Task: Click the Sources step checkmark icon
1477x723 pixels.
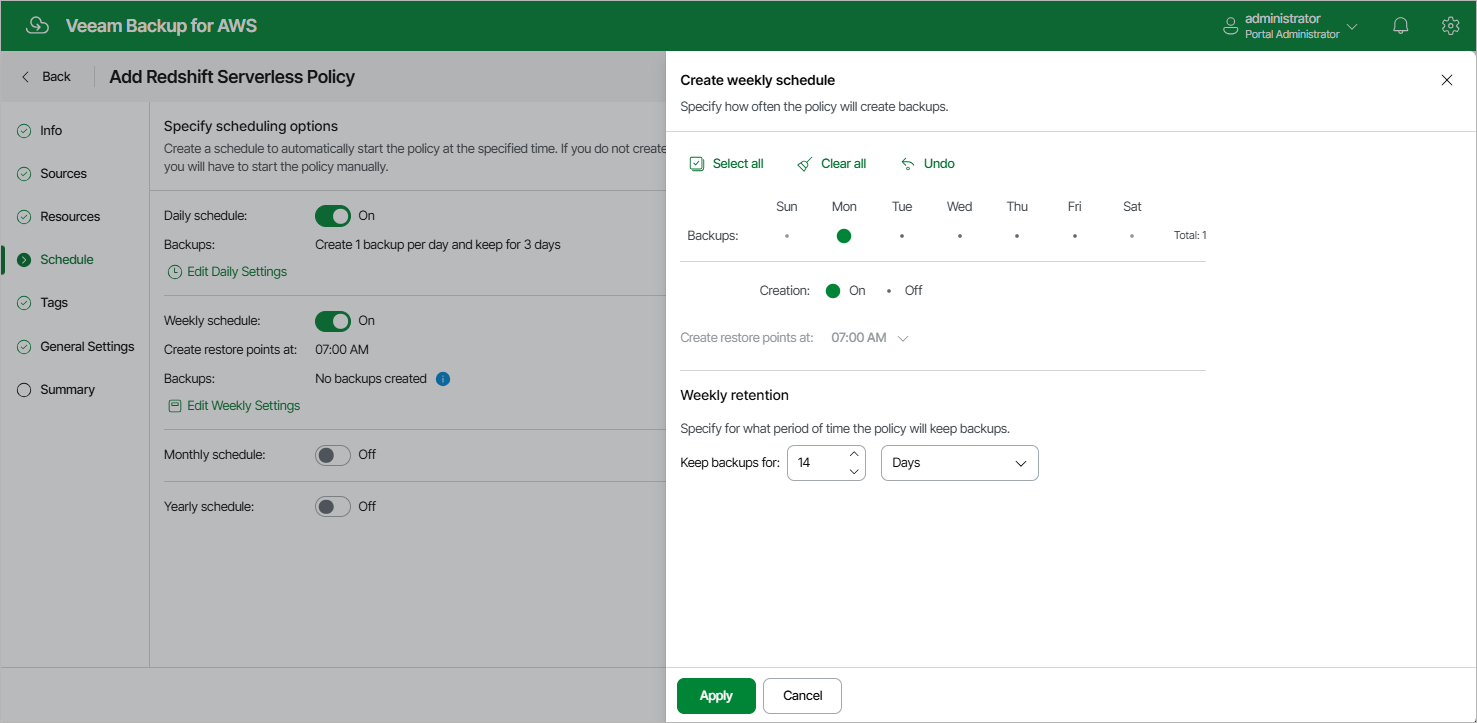Action: pos(24,174)
